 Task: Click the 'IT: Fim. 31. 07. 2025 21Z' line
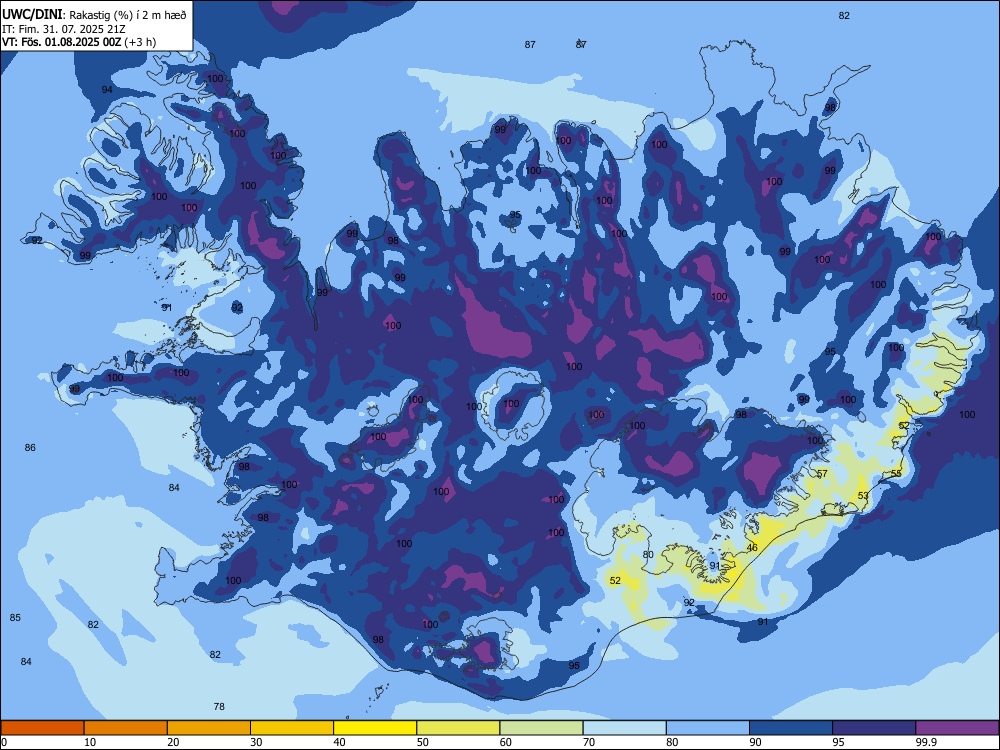[64, 29]
